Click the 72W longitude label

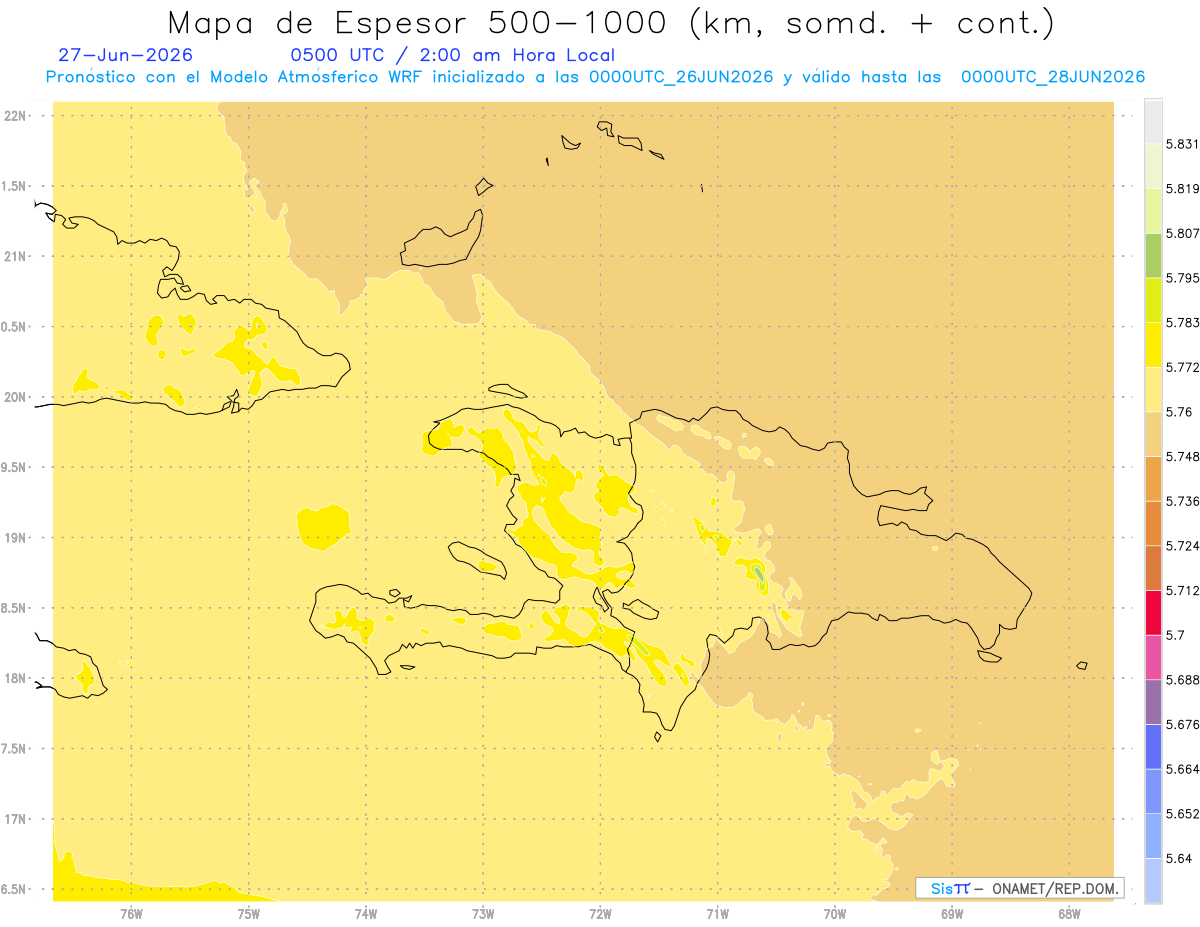click(600, 915)
